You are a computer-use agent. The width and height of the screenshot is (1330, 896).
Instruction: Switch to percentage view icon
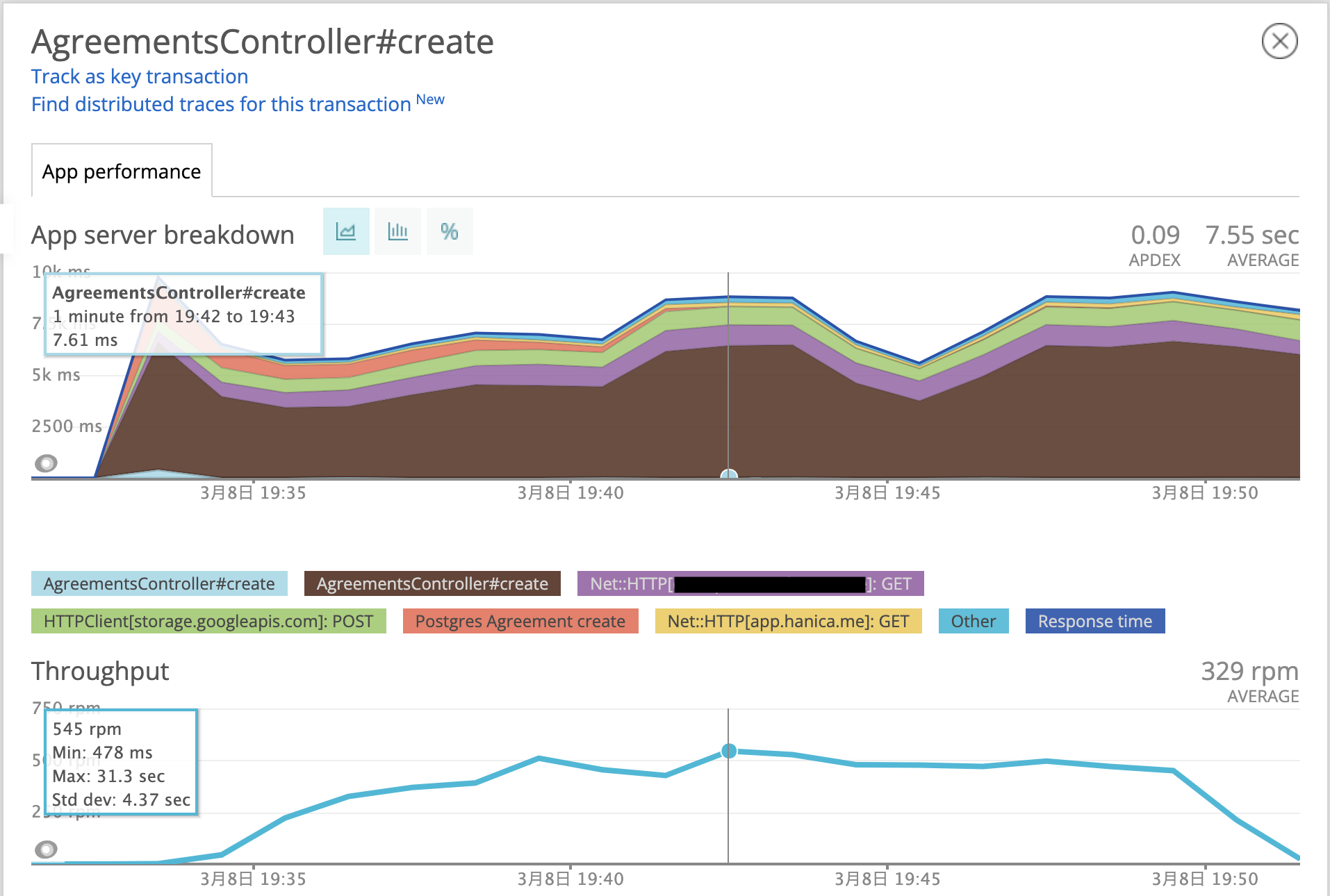tap(450, 231)
